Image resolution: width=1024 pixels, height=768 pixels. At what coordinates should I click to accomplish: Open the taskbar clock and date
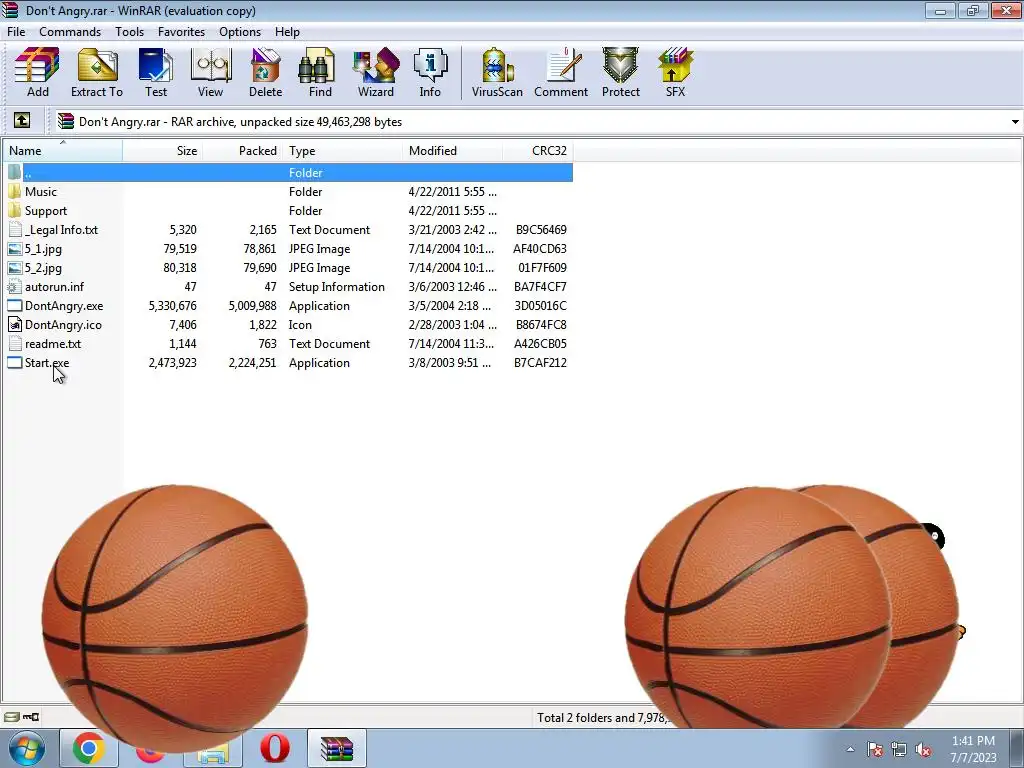point(973,749)
